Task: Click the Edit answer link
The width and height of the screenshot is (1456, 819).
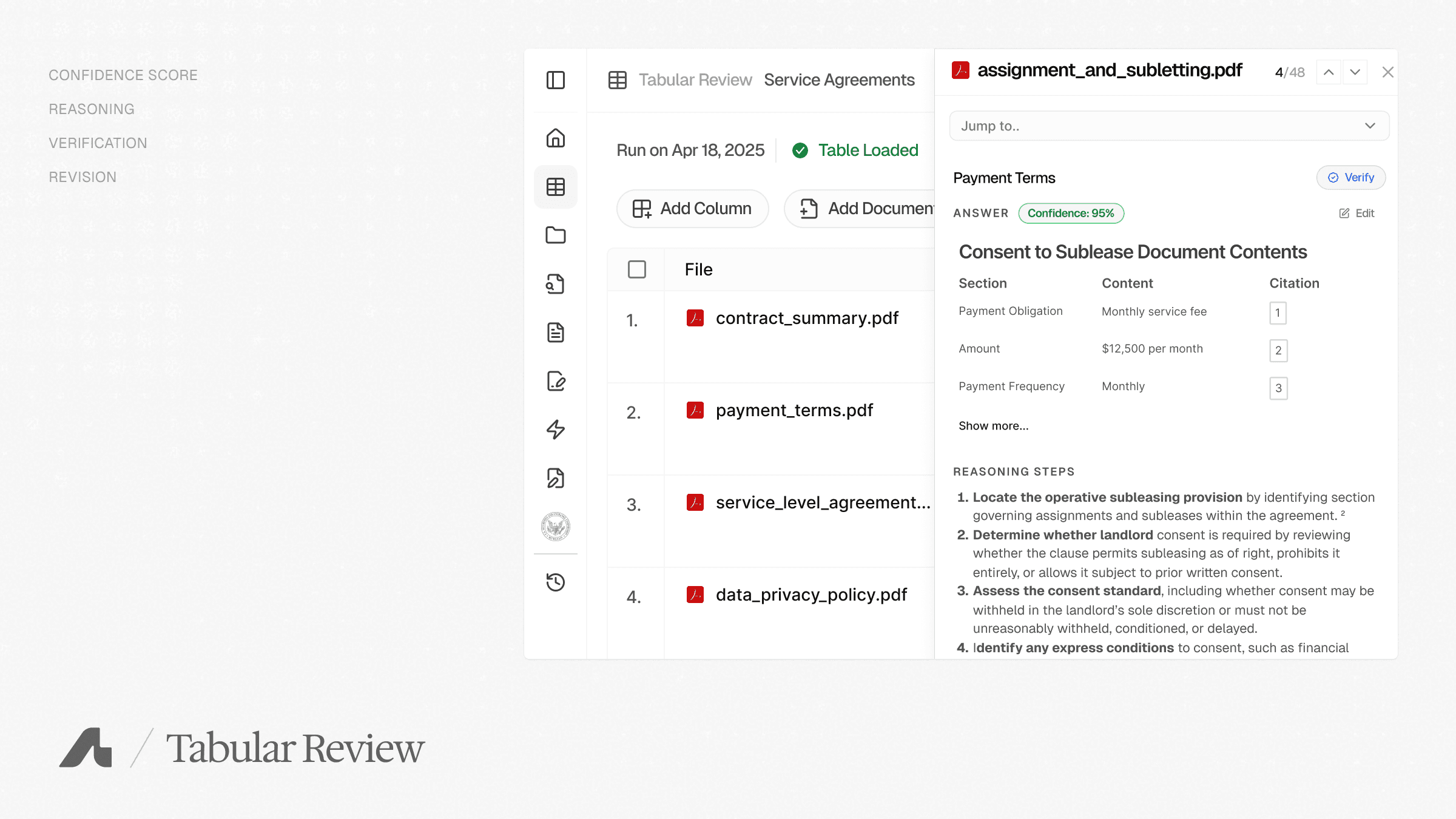Action: 1357,214
